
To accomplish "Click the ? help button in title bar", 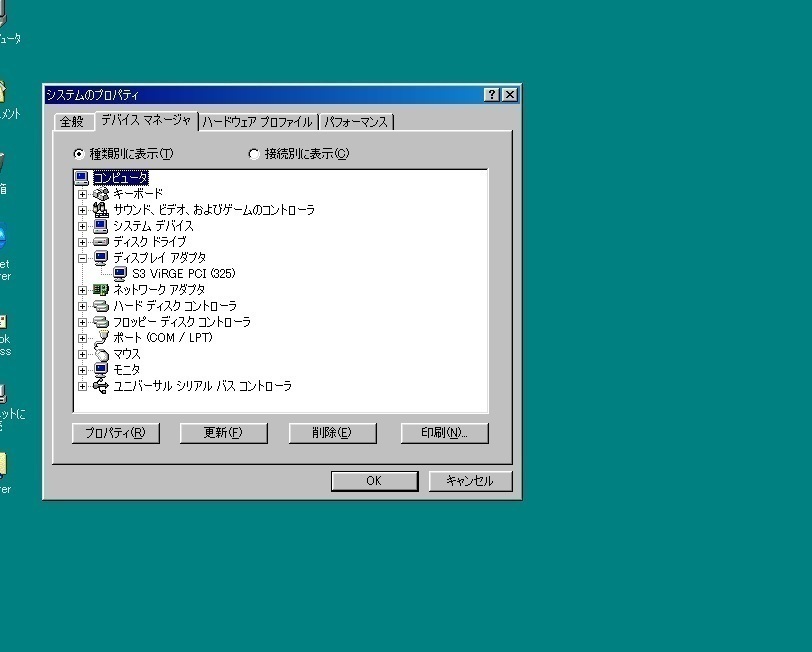I will [491, 95].
